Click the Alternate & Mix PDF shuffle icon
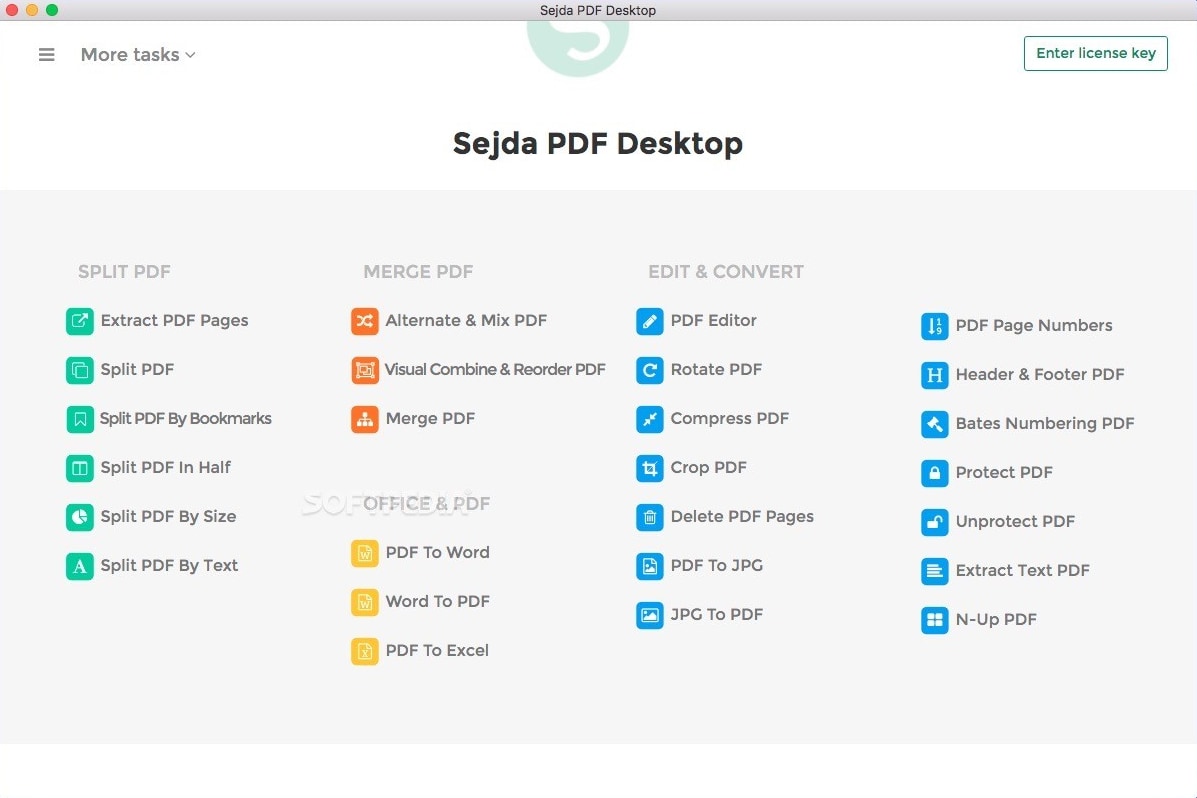 (x=365, y=321)
